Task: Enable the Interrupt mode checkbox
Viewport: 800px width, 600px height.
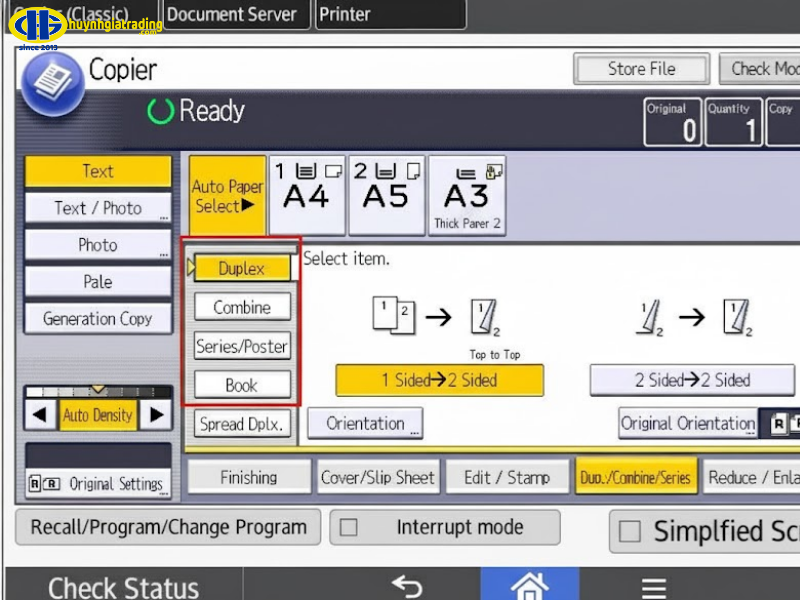Action: pyautogui.click(x=349, y=527)
